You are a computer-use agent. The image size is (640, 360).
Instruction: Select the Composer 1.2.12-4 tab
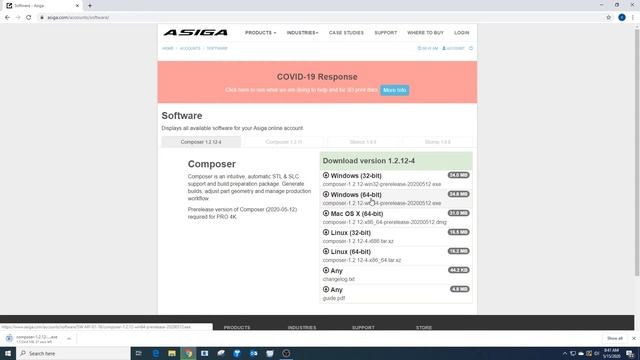click(x=201, y=142)
